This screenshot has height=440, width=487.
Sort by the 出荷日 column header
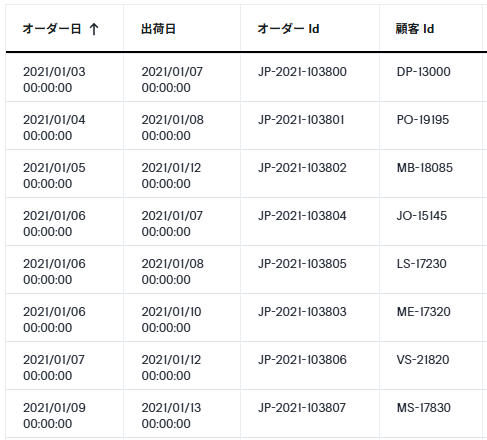158,29
